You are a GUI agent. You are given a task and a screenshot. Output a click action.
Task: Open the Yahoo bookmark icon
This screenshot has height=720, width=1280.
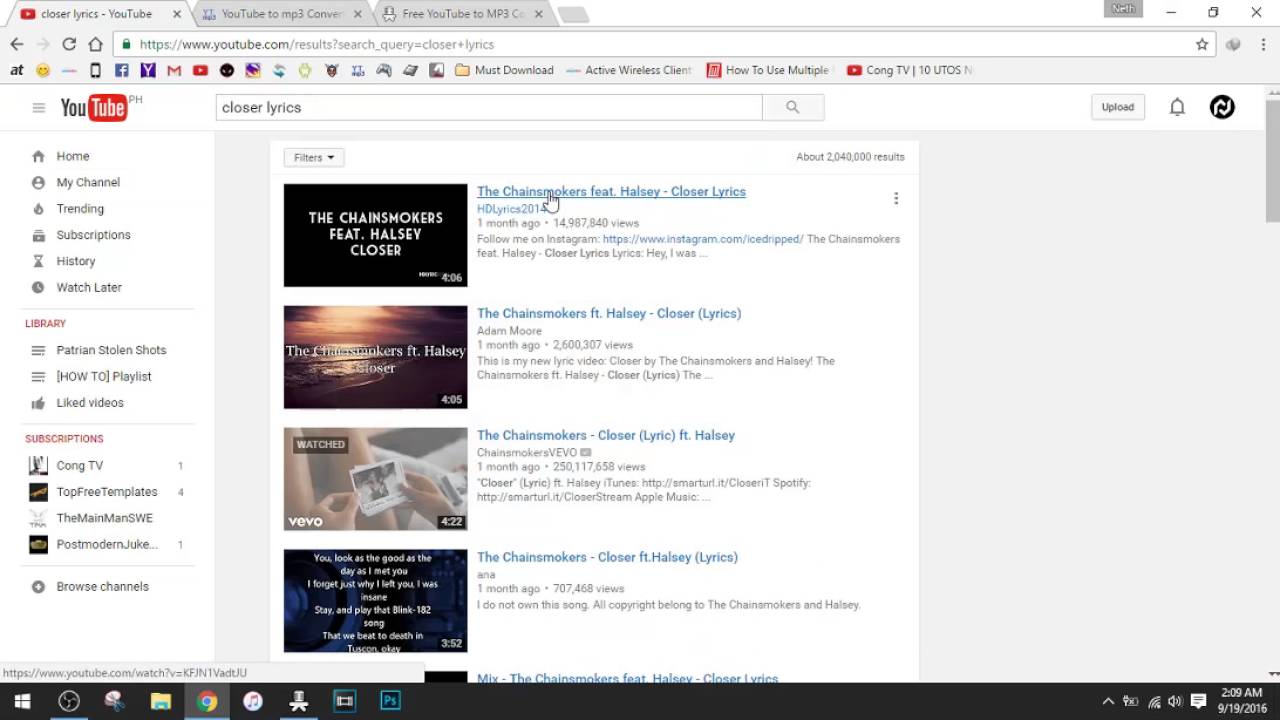pyautogui.click(x=148, y=70)
